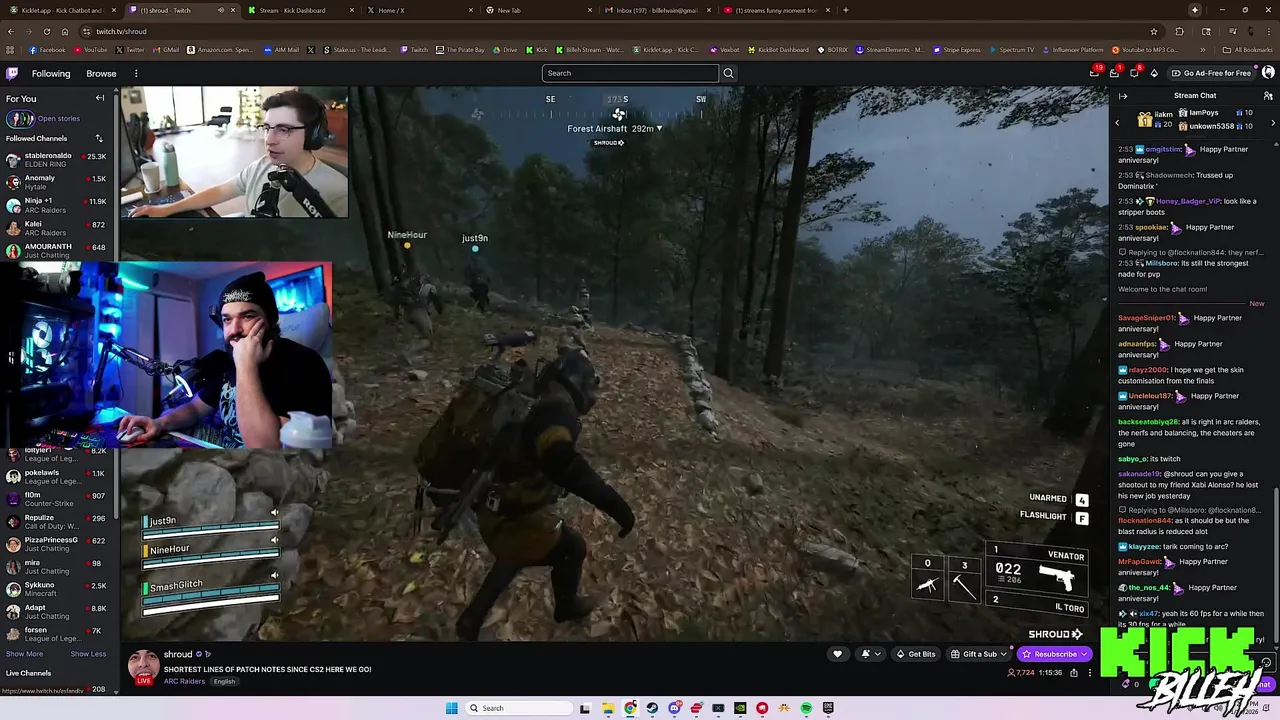This screenshot has width=1280, height=720.
Task: Click backseatobiyq28 username in chat
Action: click(1147, 422)
